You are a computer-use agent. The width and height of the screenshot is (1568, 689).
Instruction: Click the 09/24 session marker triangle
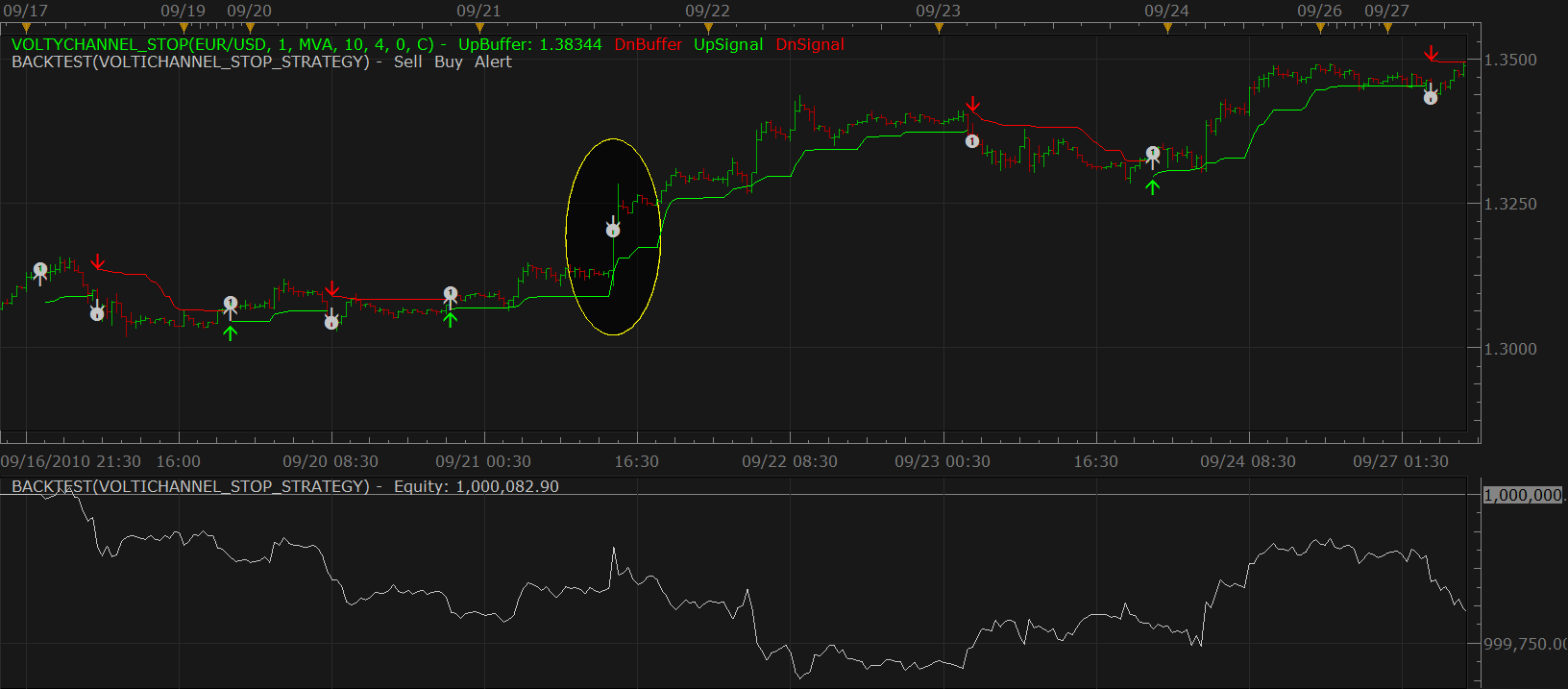(1167, 28)
